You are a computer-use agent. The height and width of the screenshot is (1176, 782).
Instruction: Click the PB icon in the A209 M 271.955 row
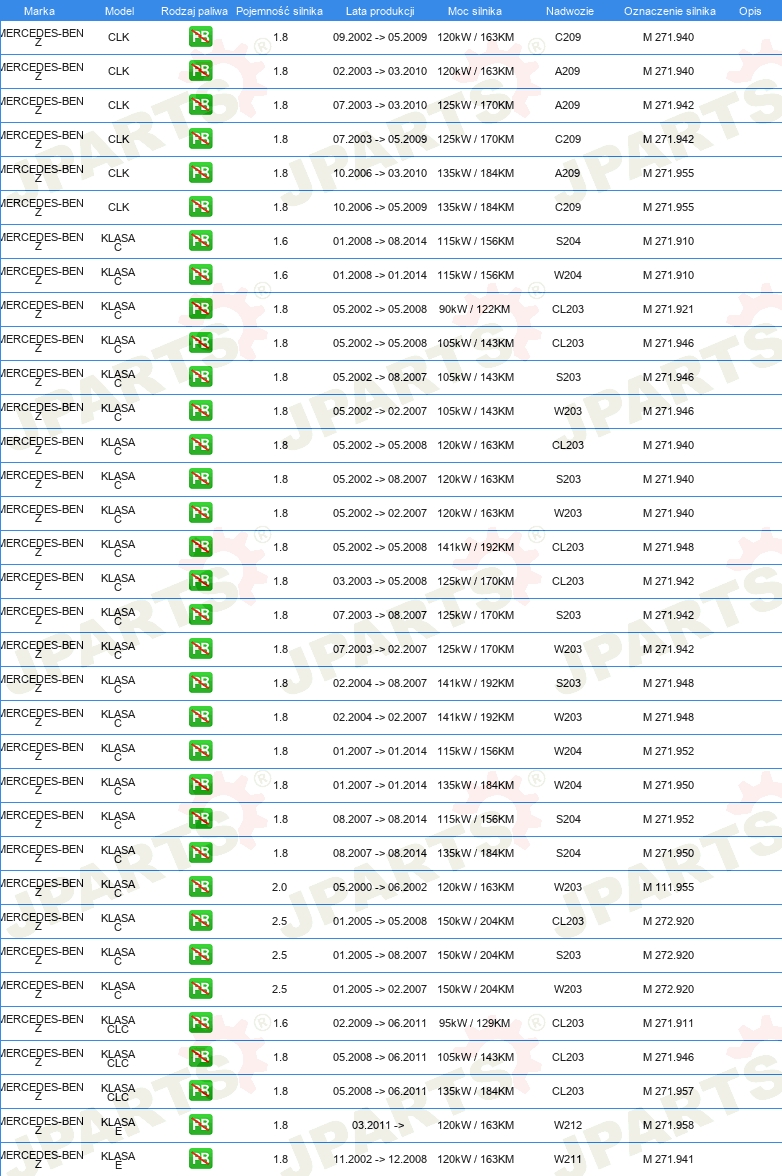(200, 172)
